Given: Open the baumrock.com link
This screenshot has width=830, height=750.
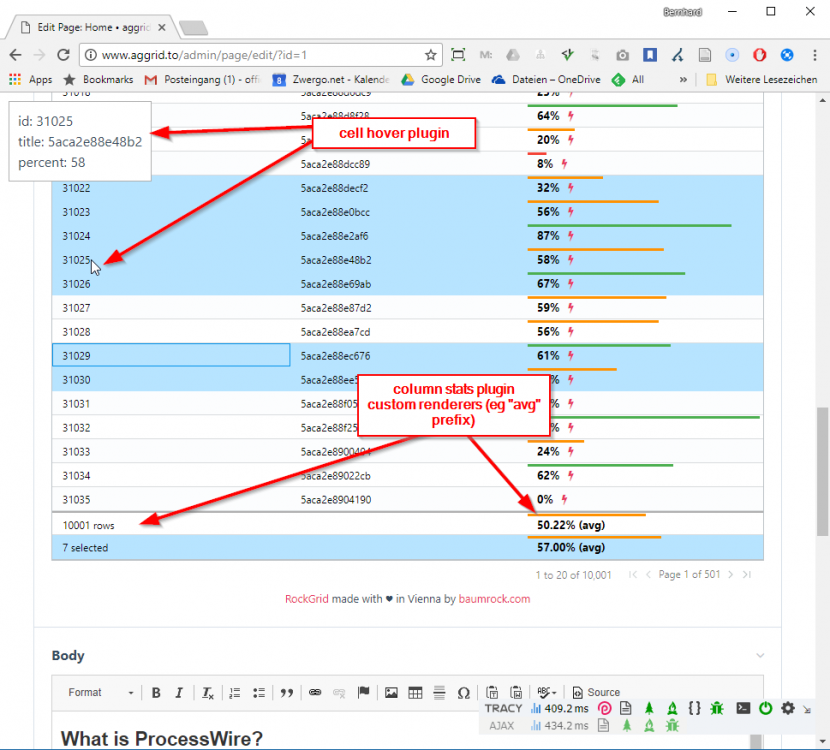Looking at the screenshot, I should [495, 599].
